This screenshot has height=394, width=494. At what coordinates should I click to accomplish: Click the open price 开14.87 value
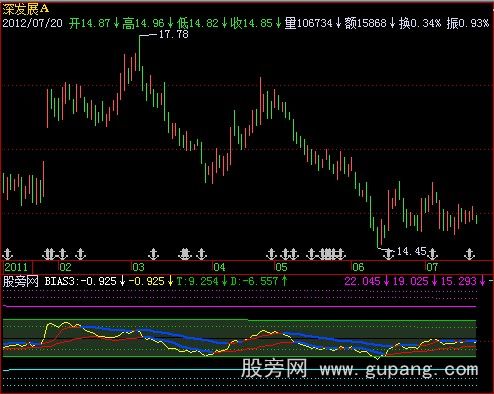coord(90,23)
